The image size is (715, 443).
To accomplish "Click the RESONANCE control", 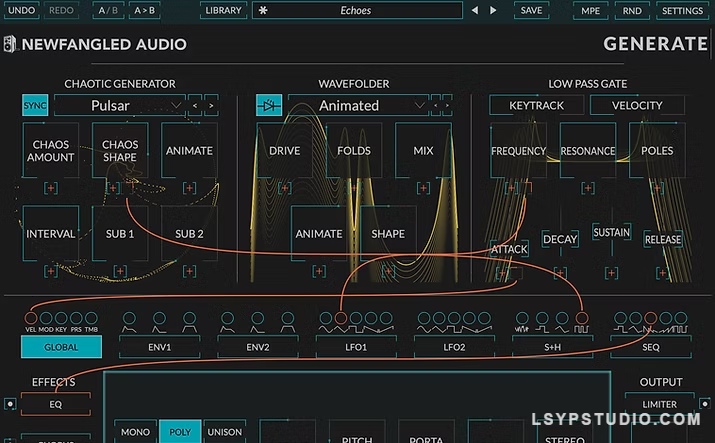I will [x=588, y=150].
